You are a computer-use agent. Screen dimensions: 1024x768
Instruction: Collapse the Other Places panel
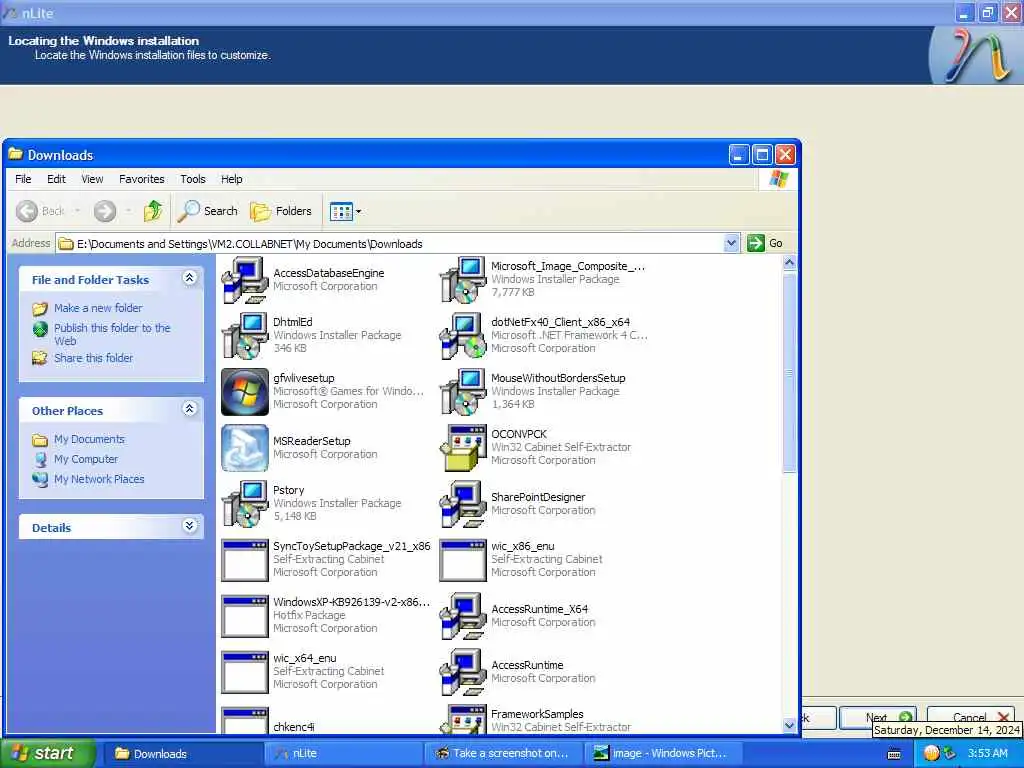click(x=189, y=409)
